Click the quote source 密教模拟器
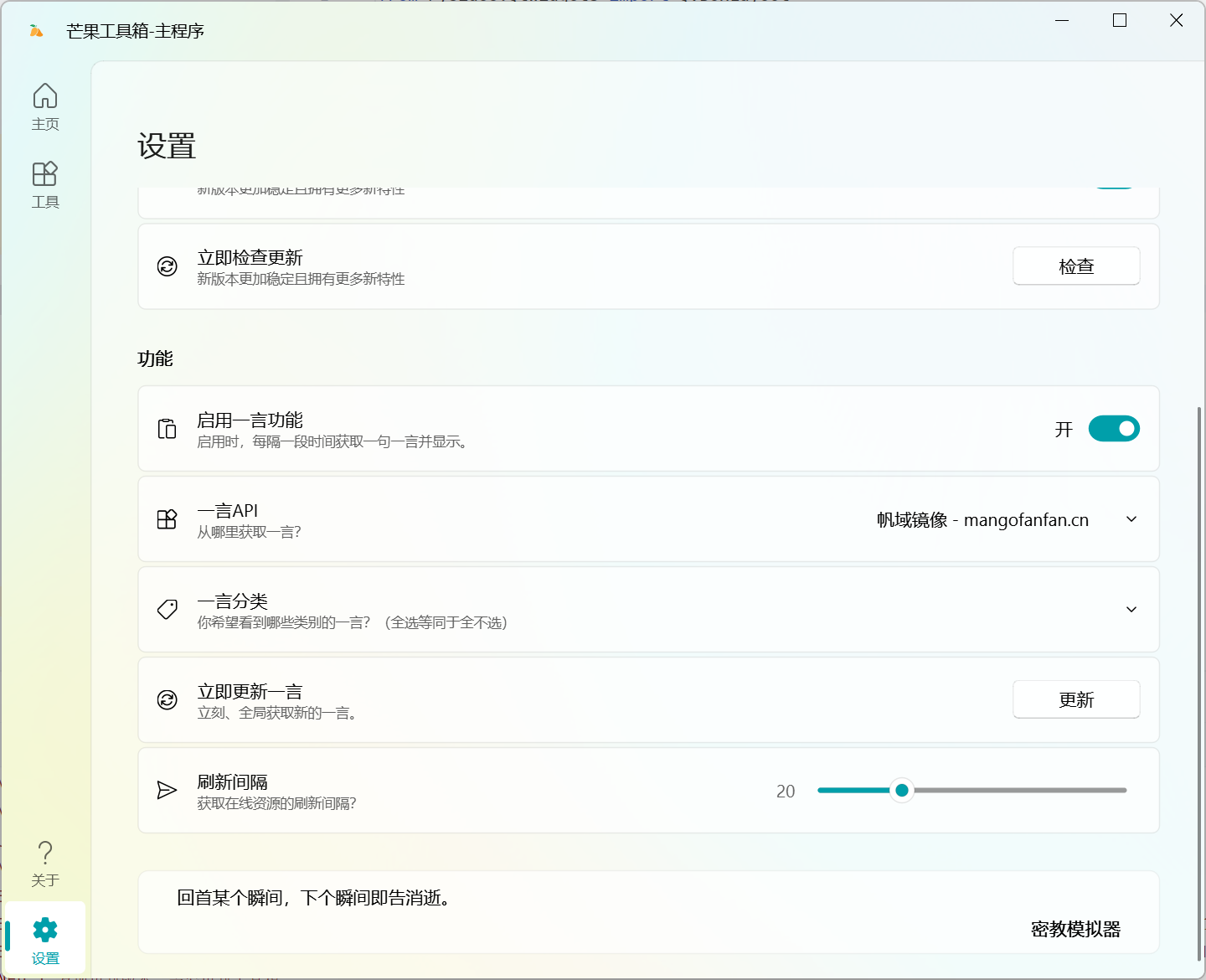 pos(1076,930)
